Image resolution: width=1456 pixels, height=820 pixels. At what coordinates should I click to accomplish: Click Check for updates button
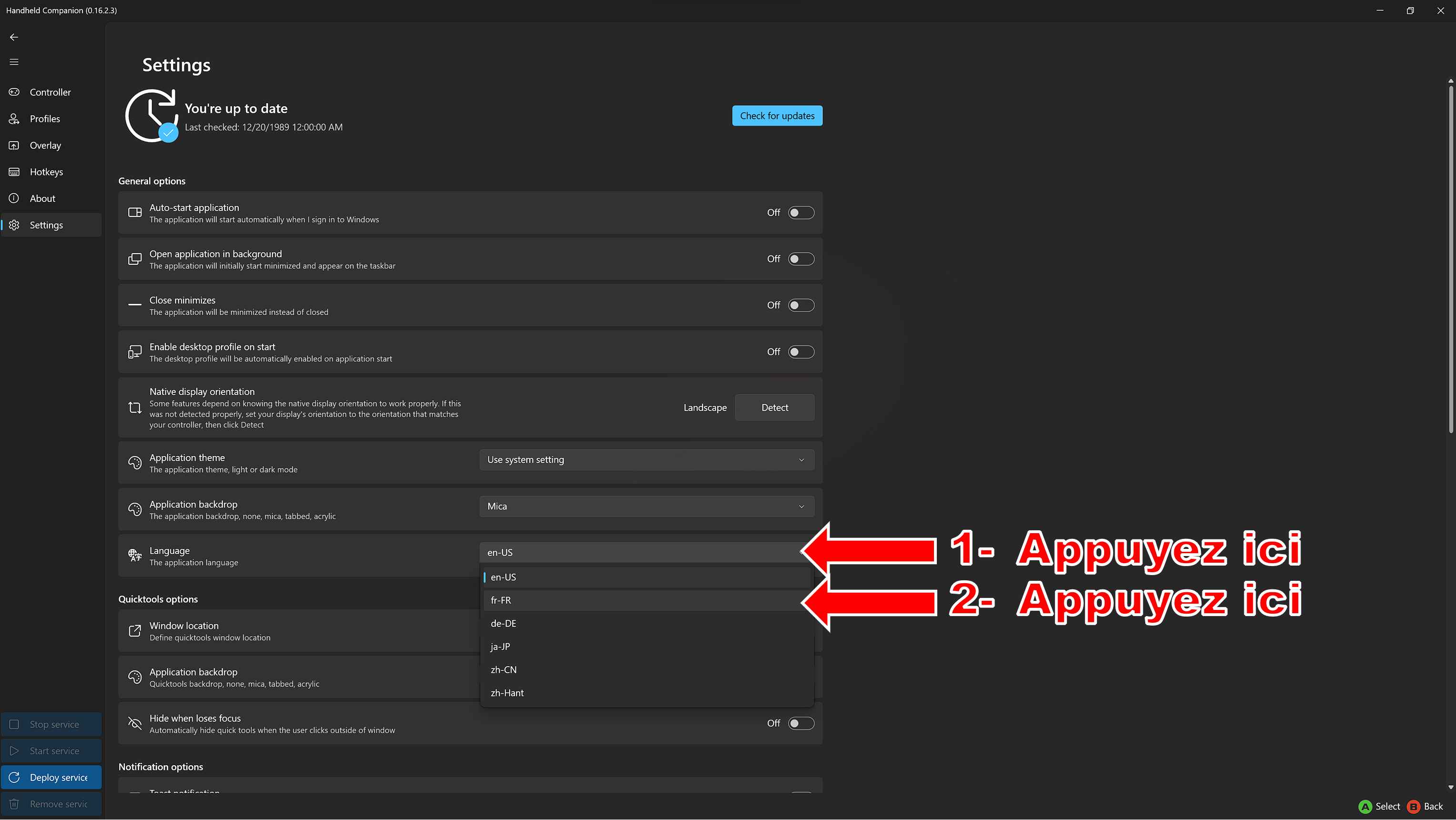(x=777, y=116)
